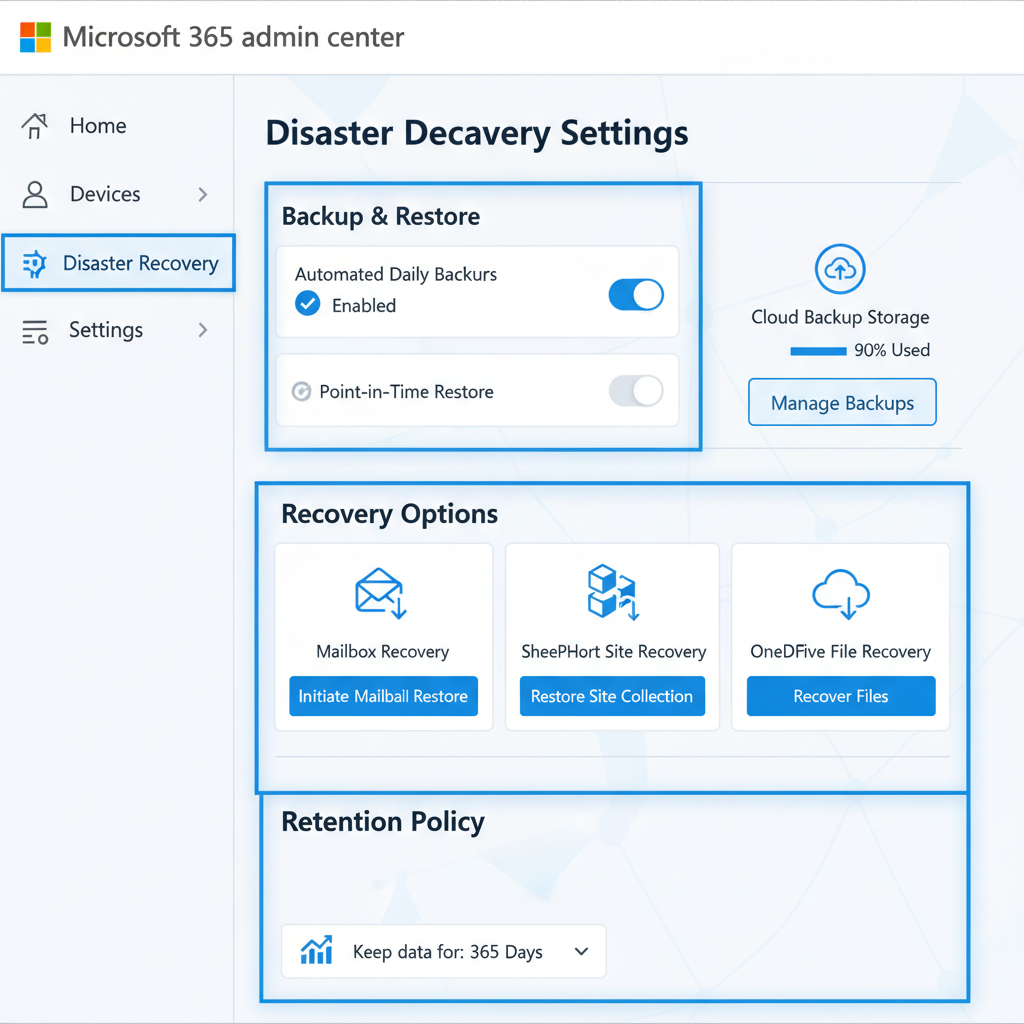Click the Cloud Backup Storage upload icon
This screenshot has width=1024, height=1024.
840,268
